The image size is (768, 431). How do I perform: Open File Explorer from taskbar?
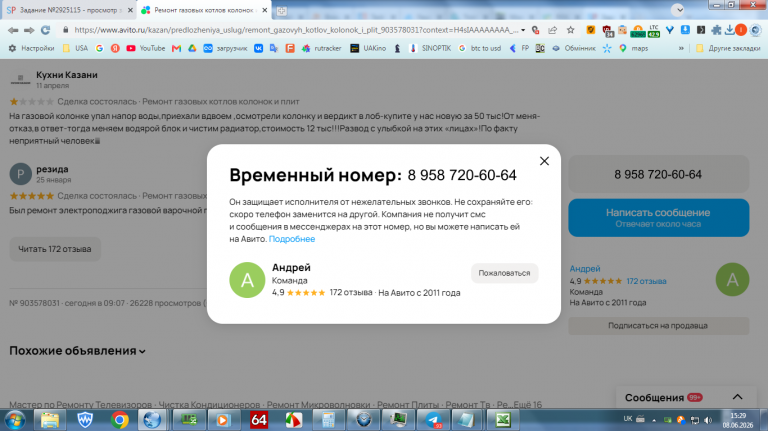pos(49,420)
